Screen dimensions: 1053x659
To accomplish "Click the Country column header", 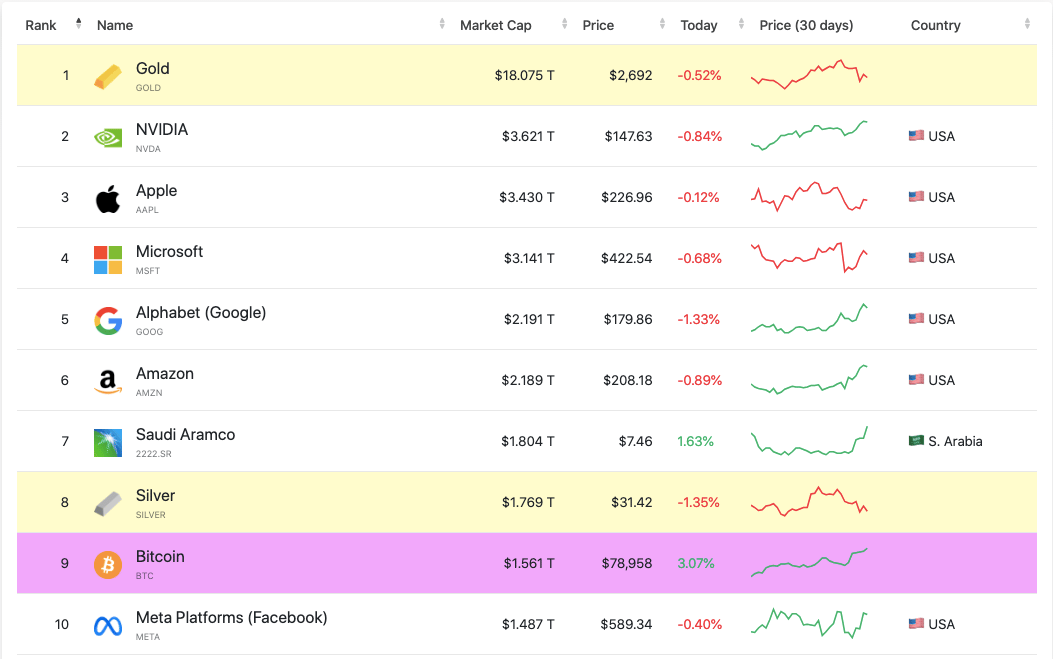I will (x=935, y=25).
